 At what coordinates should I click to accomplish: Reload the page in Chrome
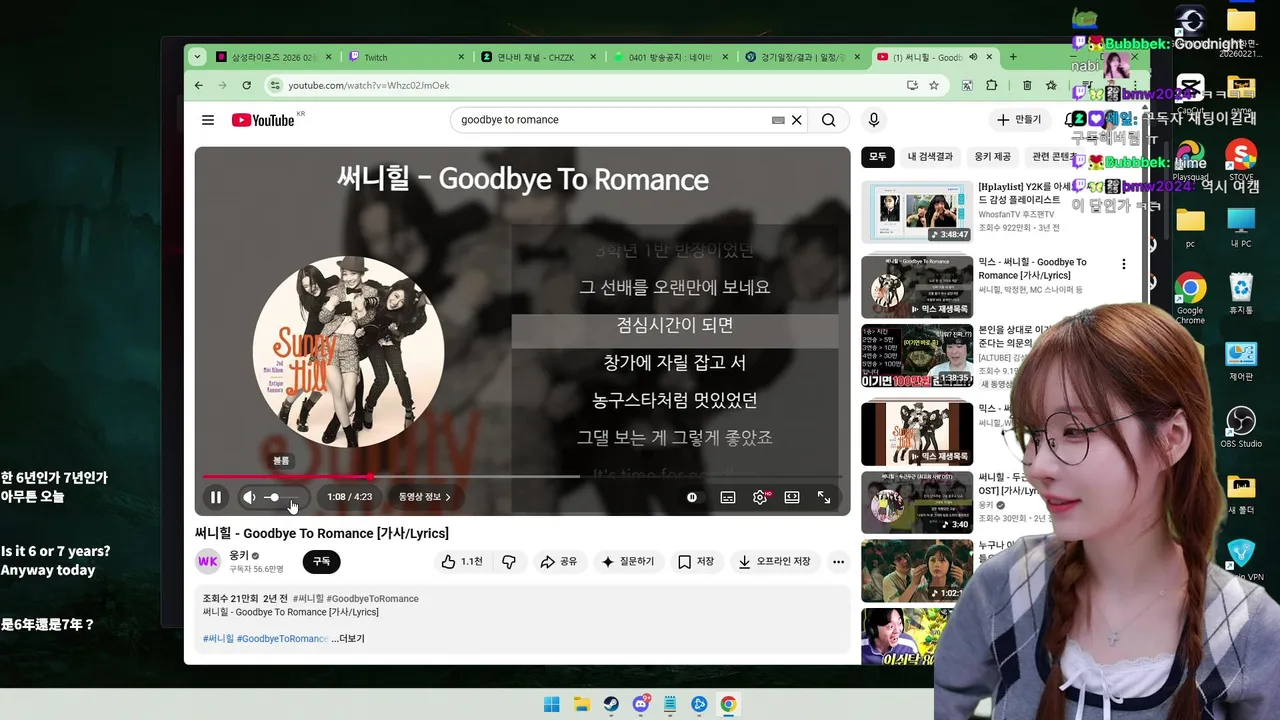pyautogui.click(x=245, y=86)
